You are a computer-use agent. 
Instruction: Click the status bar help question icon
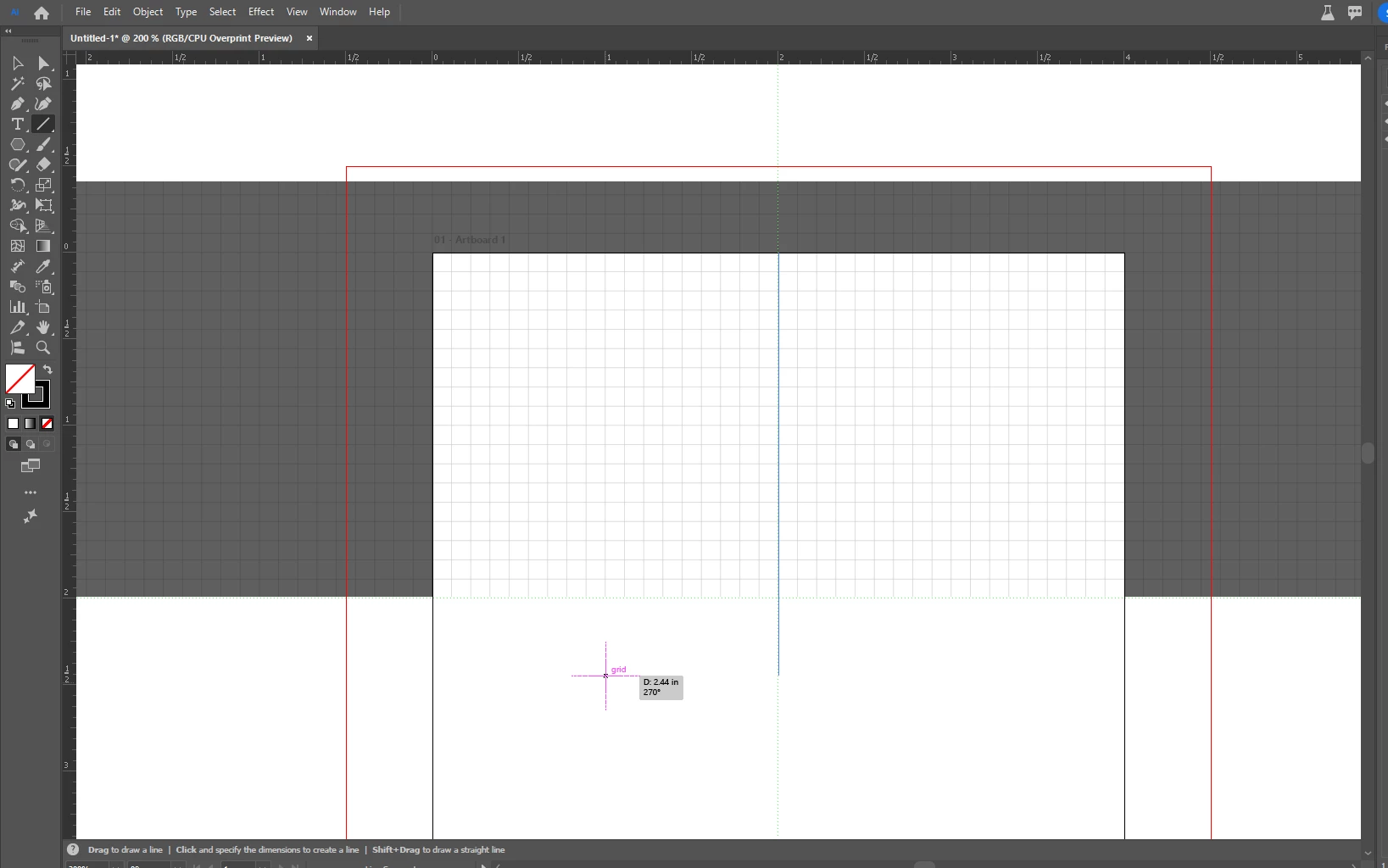point(73,849)
